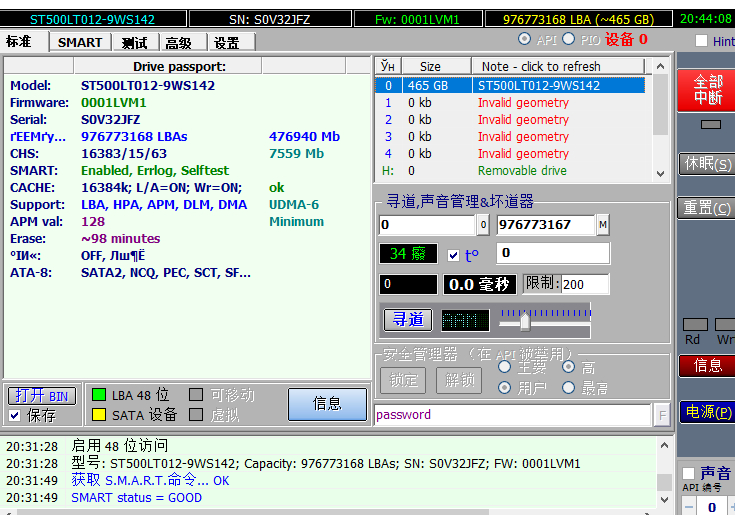Click the 休眠(S) button
The image size is (735, 515).
(x=708, y=164)
